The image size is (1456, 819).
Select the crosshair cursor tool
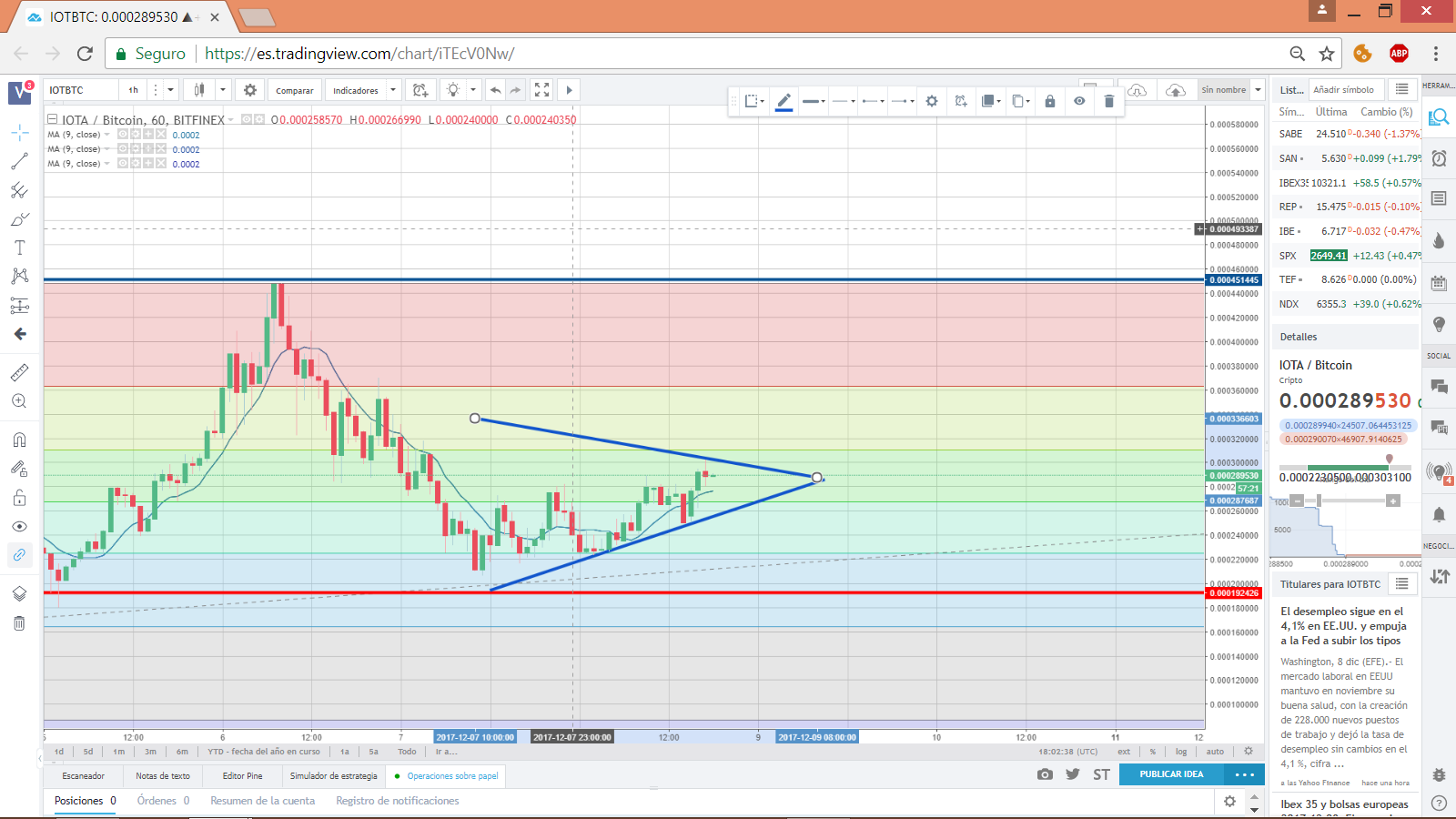pyautogui.click(x=19, y=133)
